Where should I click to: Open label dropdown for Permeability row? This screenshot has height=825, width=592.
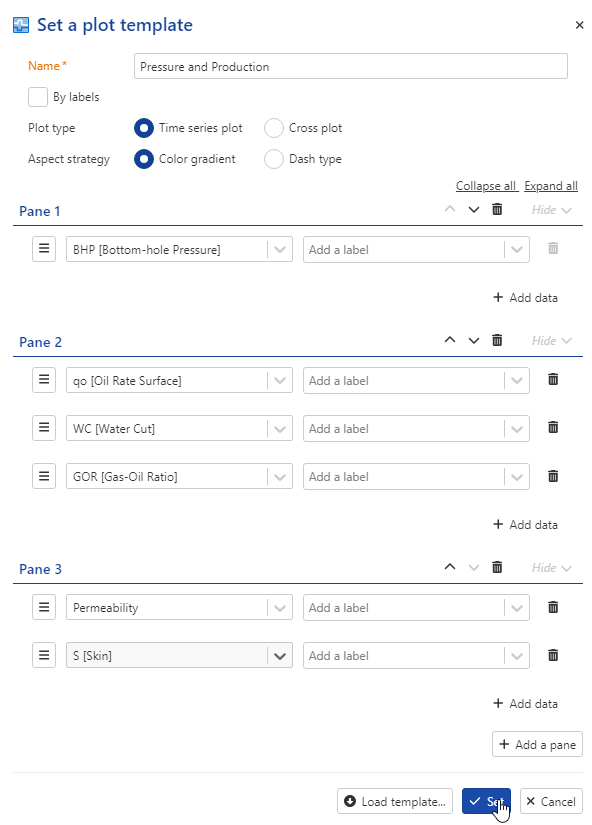click(x=517, y=608)
